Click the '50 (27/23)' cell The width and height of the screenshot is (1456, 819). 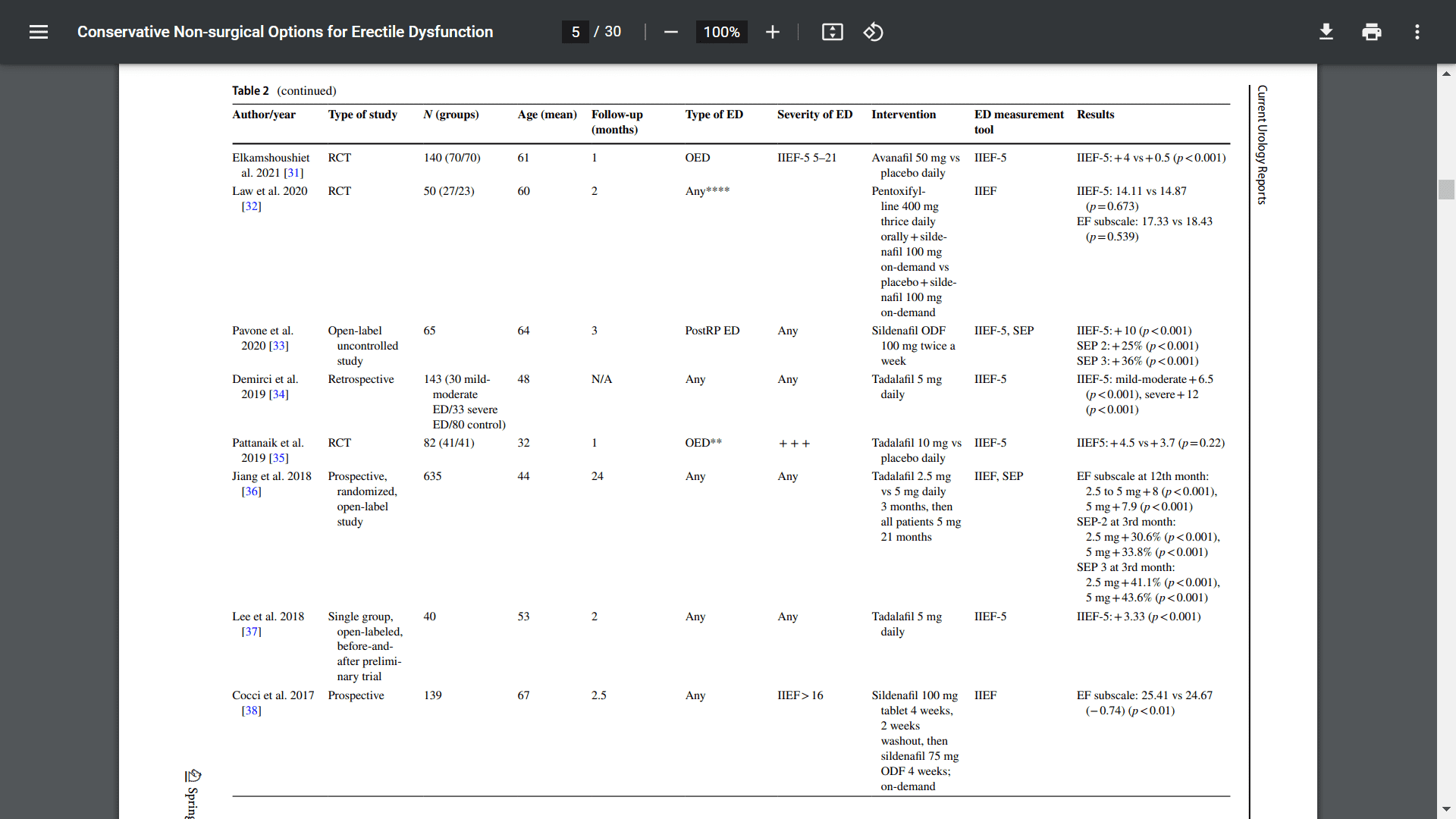449,191
